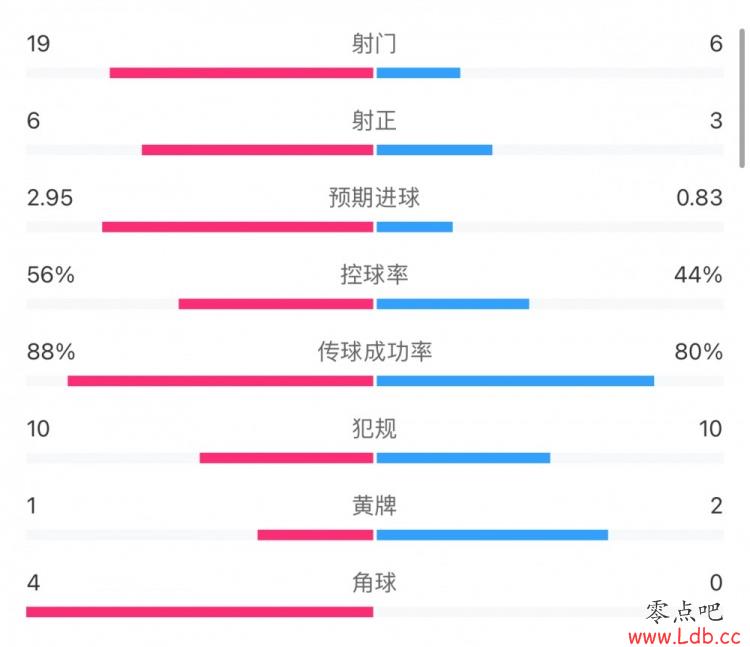Click the blue 射门 bar for 6 shots
This screenshot has height=647, width=750.
[419, 73]
